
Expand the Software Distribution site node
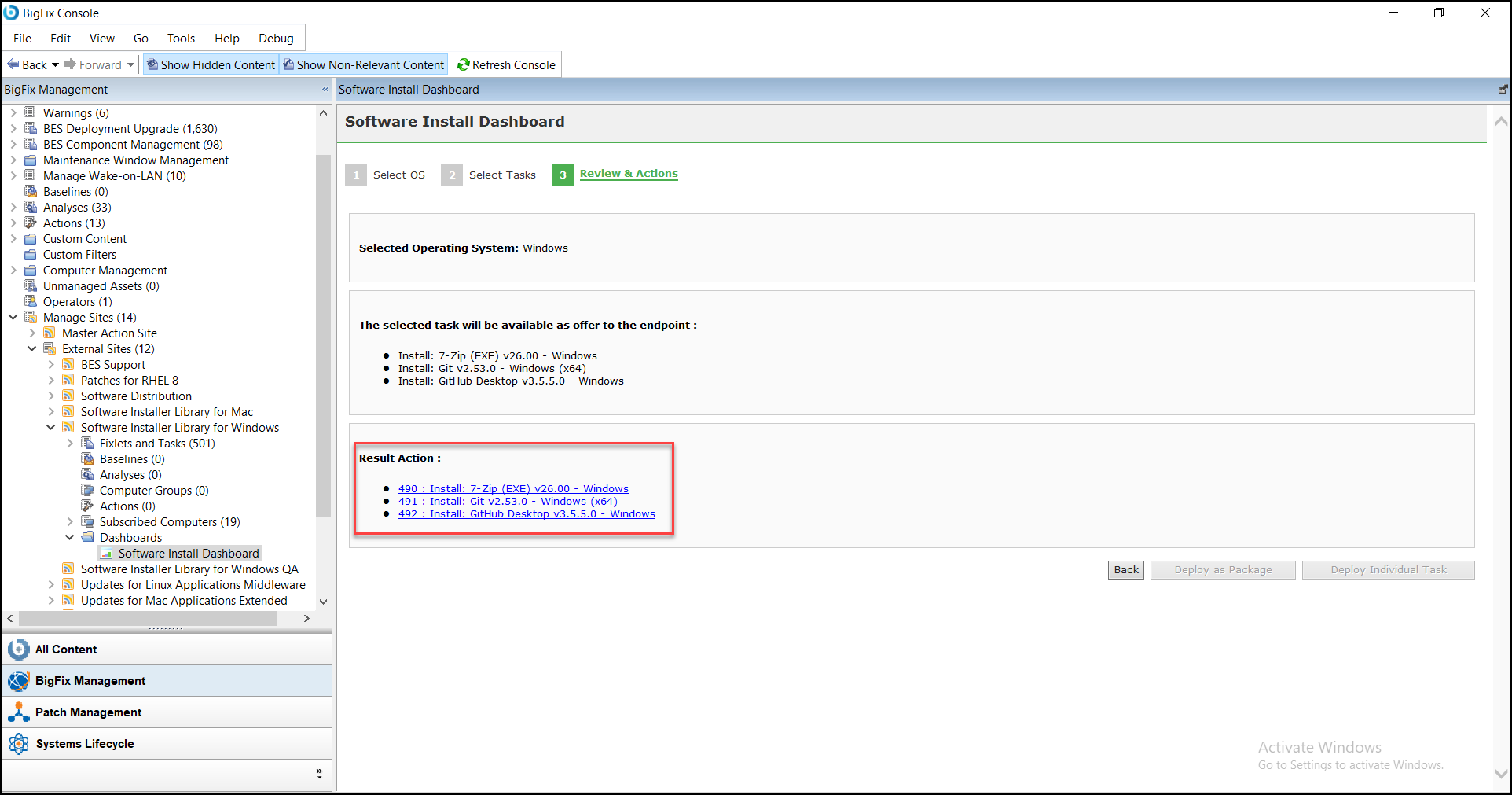51,396
